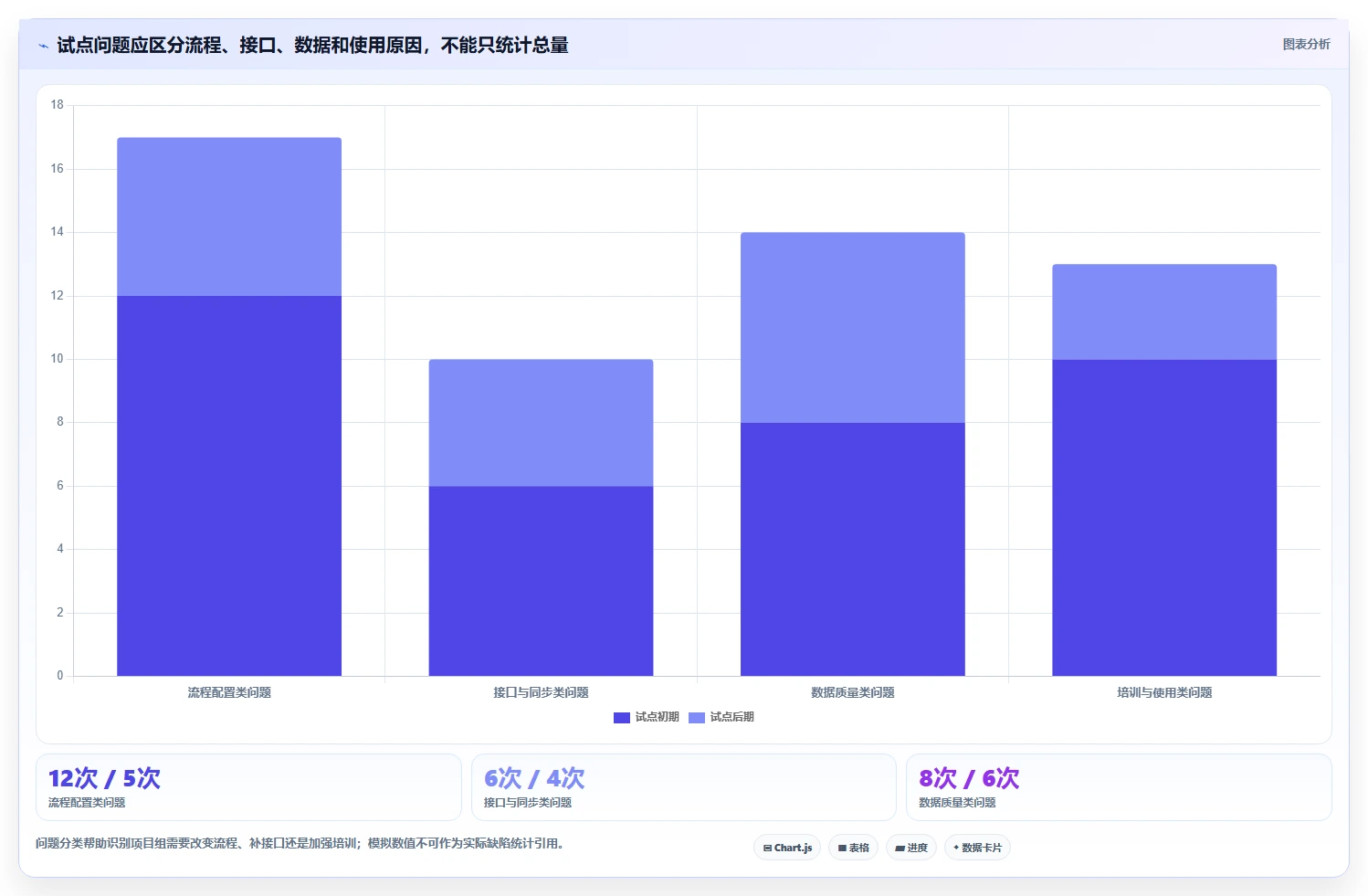Viewport: 1368px width, 896px height.
Task: Toggle the 试点初期 legend item
Action: pos(647,717)
